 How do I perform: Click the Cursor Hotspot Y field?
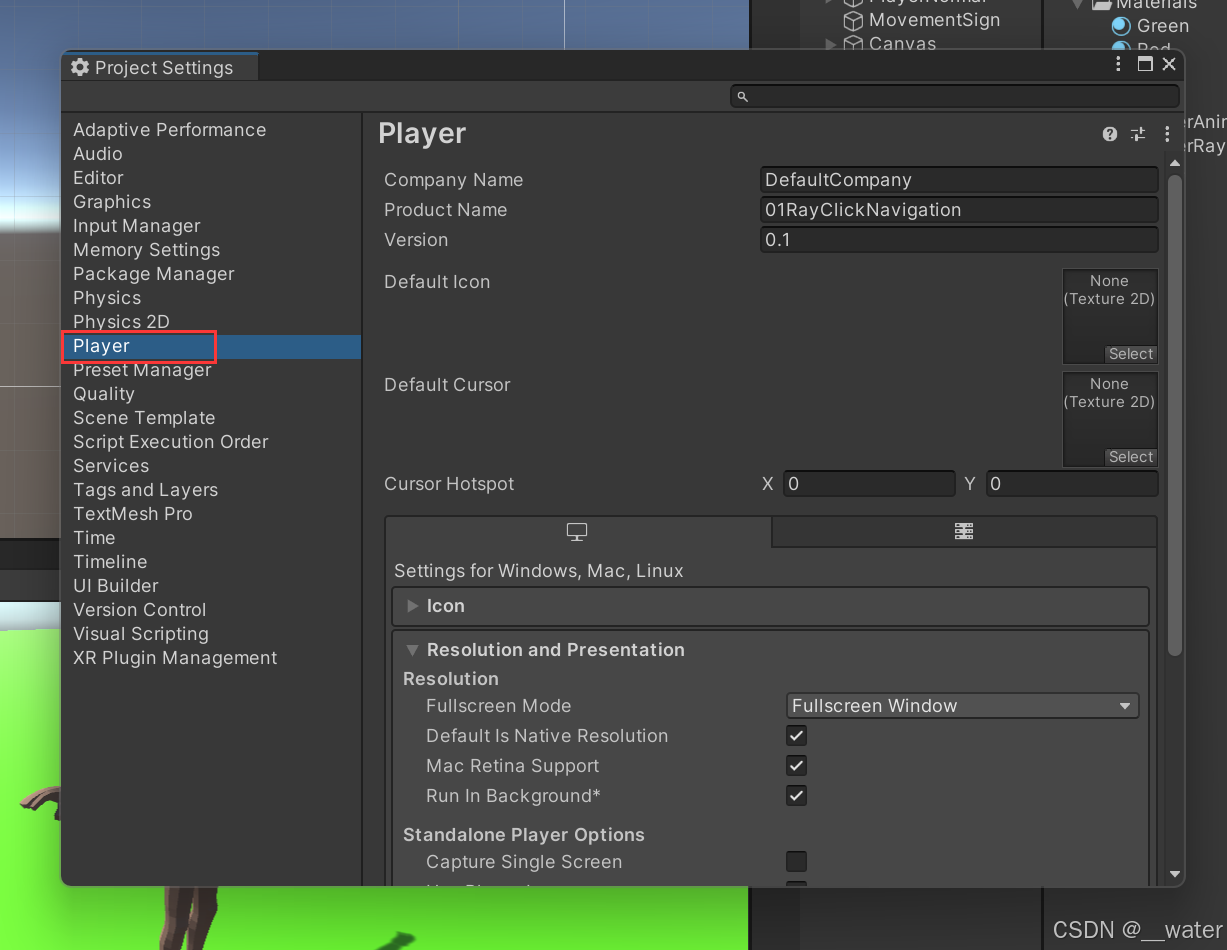coord(1072,484)
